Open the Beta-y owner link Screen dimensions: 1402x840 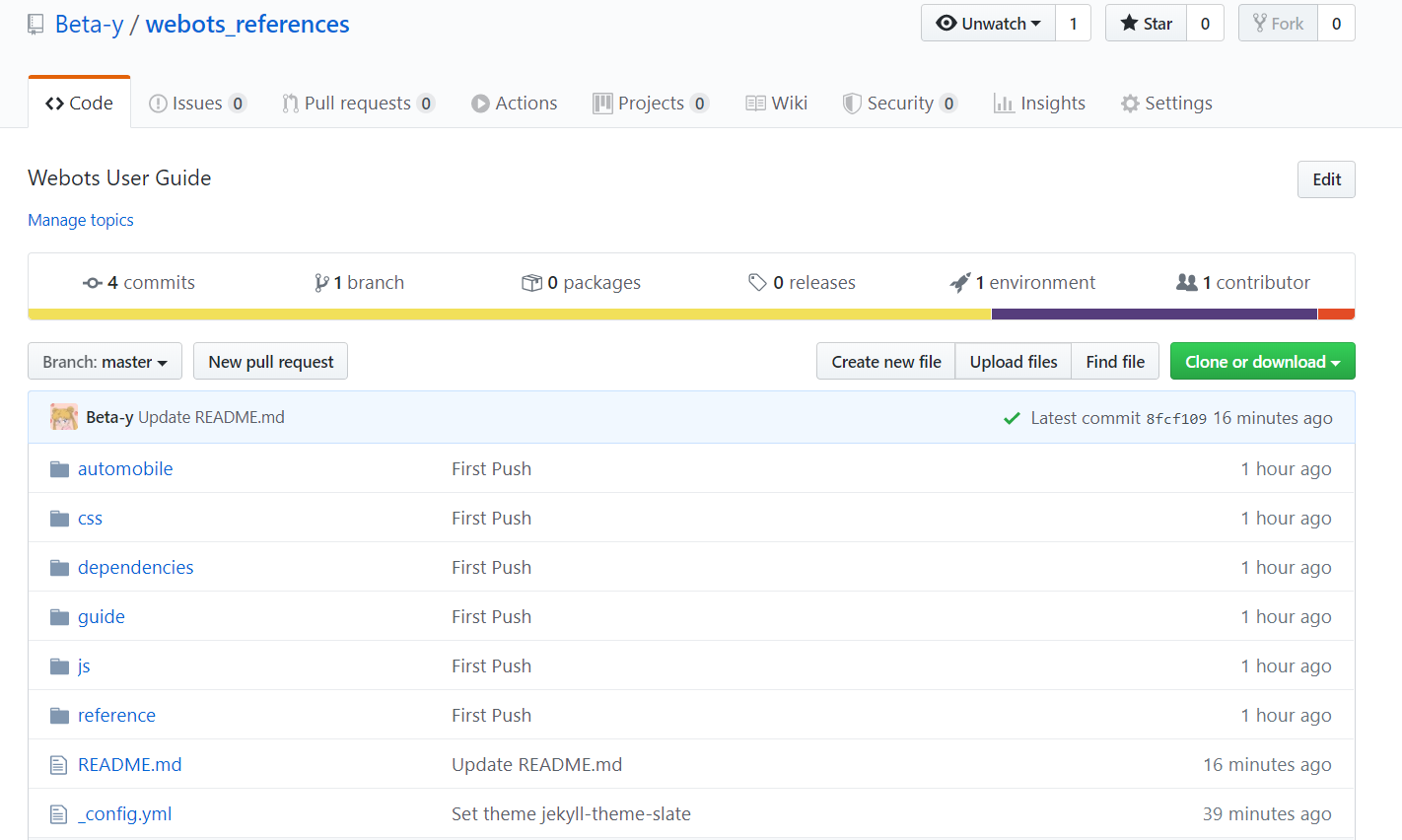pos(89,24)
